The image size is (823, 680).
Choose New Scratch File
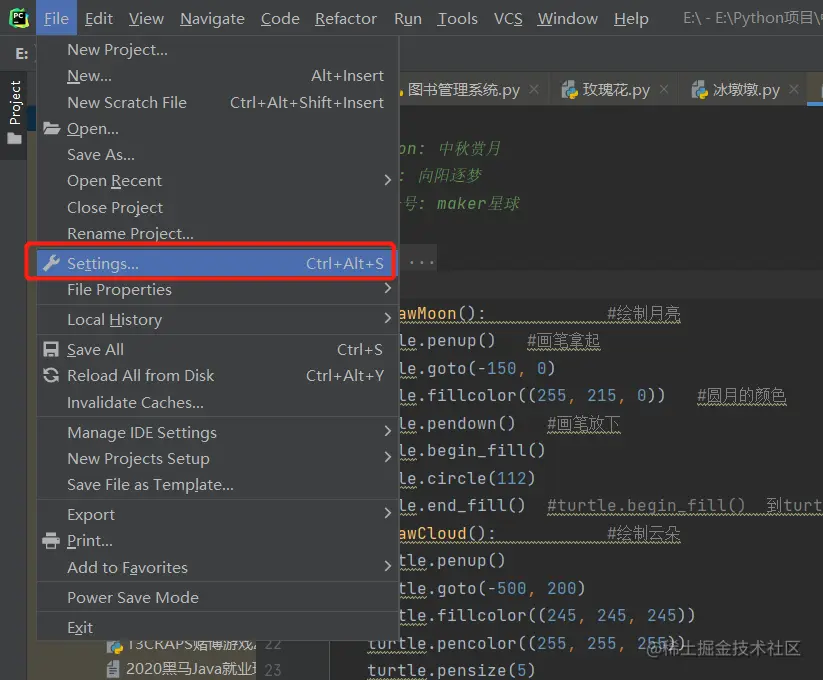[217, 102]
